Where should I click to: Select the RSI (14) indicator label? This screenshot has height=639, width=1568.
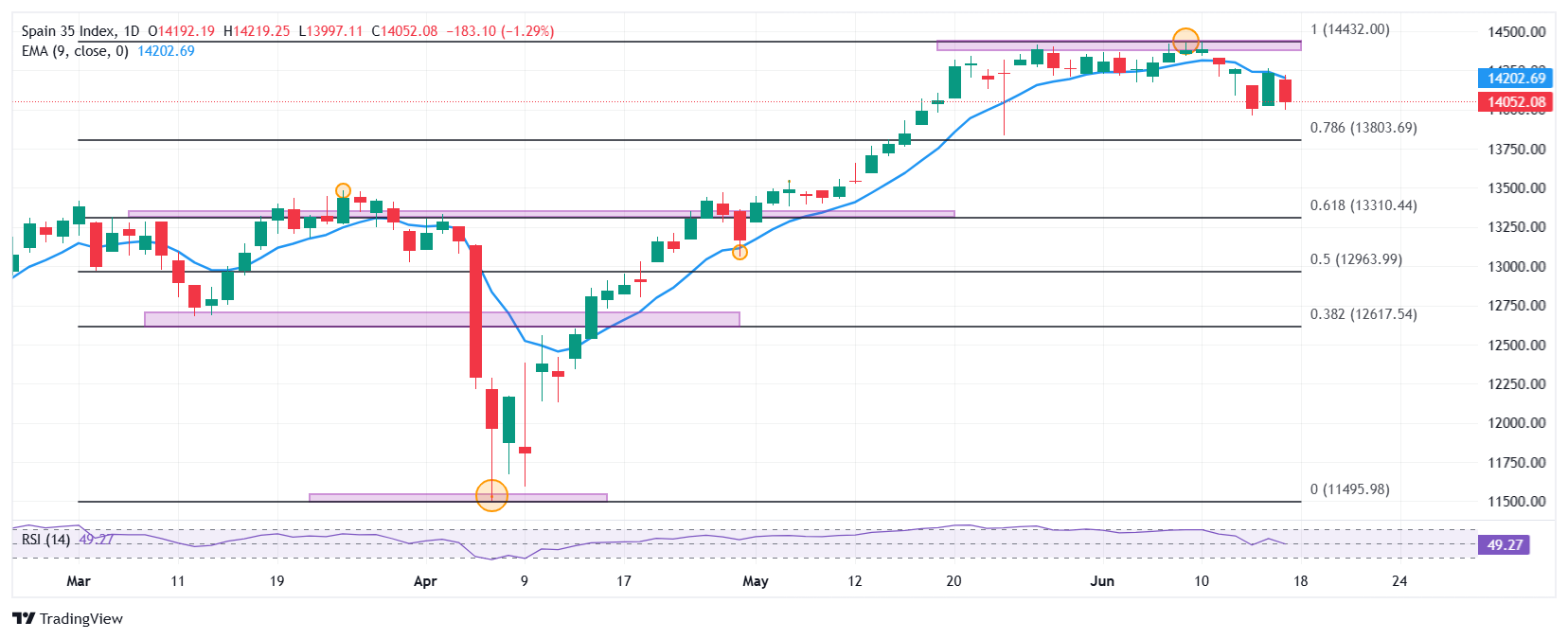pyautogui.click(x=45, y=539)
